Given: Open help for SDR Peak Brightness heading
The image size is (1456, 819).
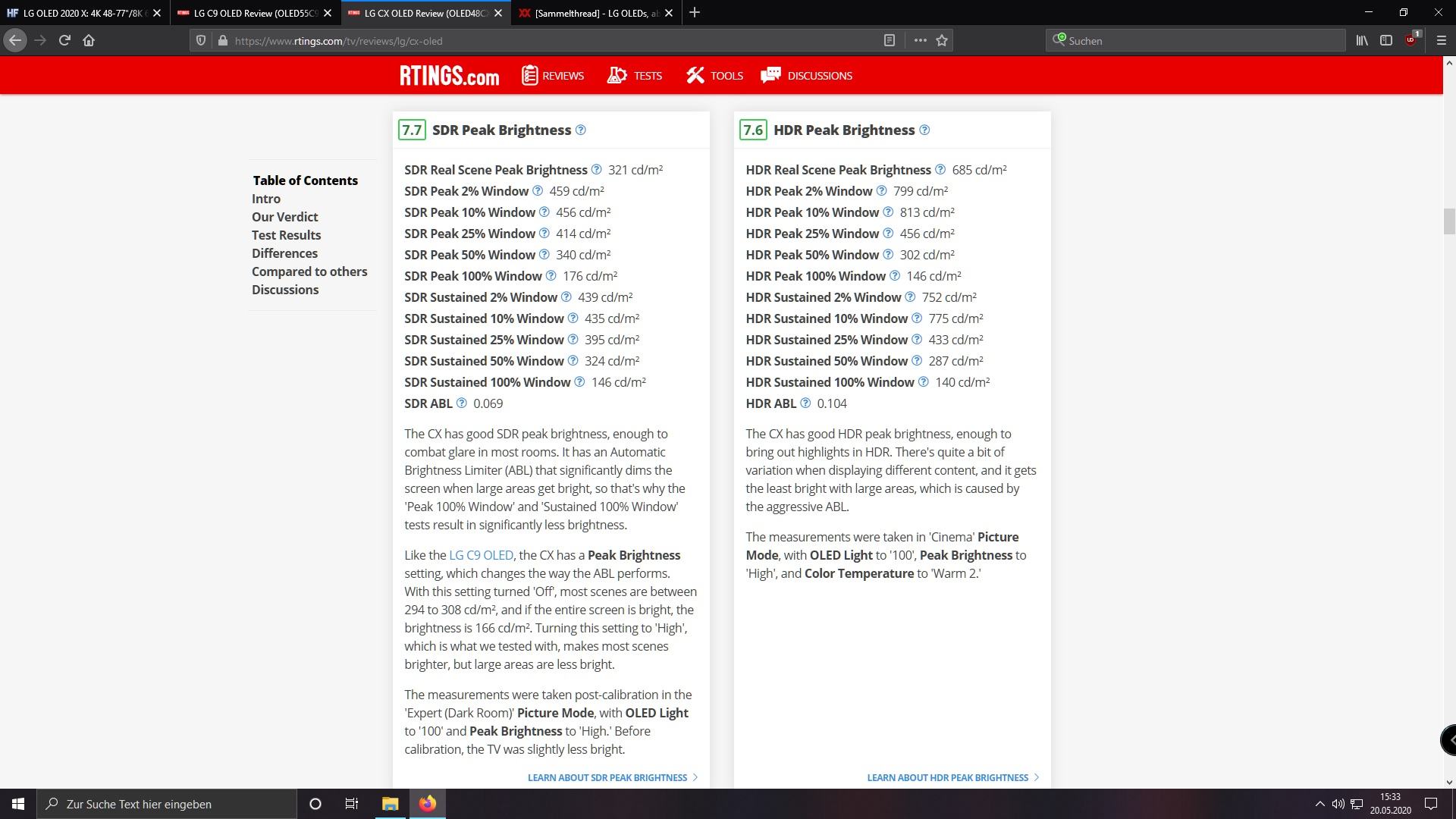Looking at the screenshot, I should coord(581,130).
